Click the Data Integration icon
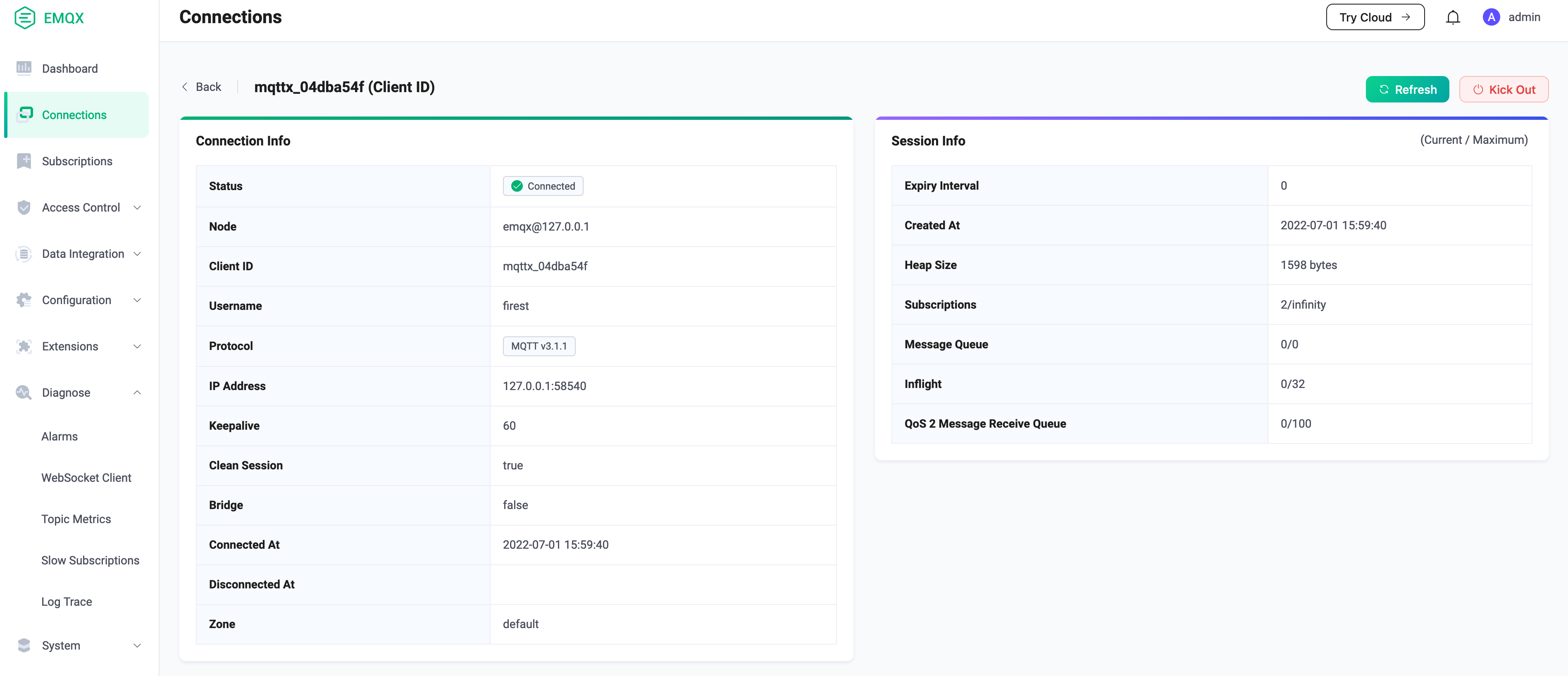Viewport: 1568px width, 676px height. pyautogui.click(x=24, y=254)
